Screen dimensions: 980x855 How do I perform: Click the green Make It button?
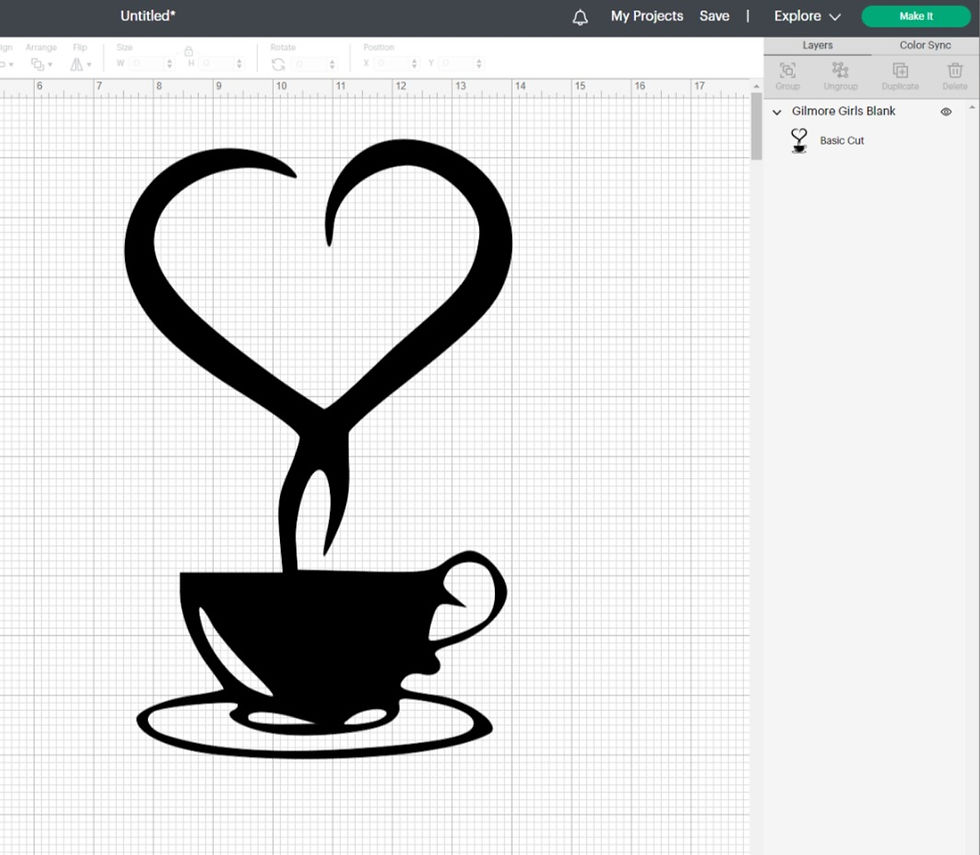pyautogui.click(x=916, y=16)
